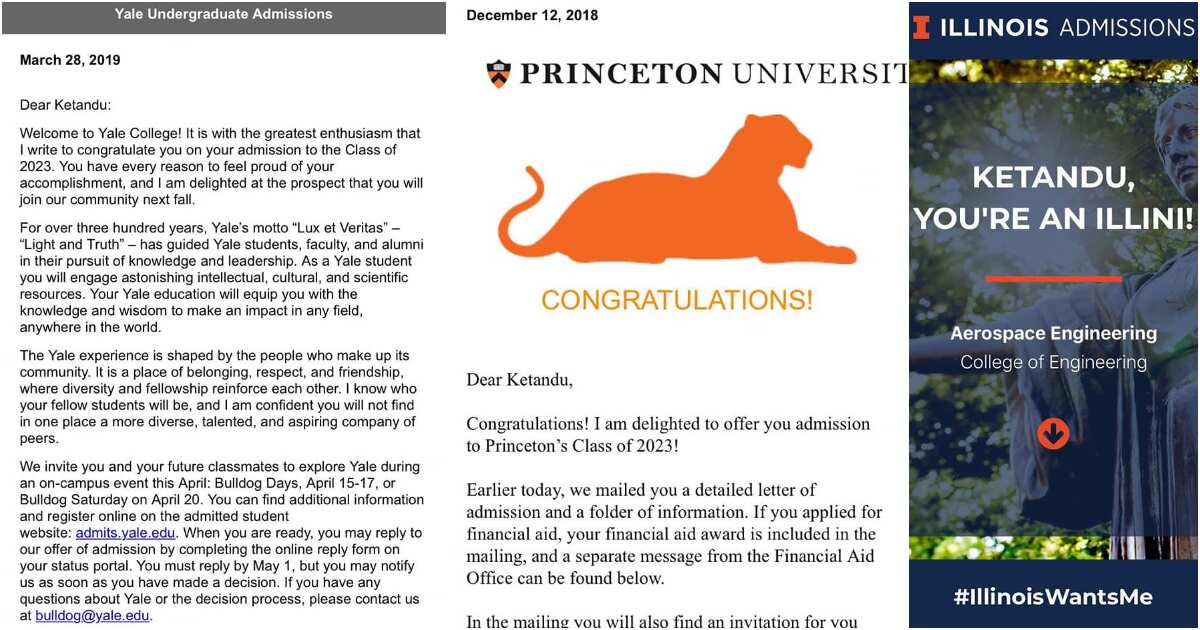Click the orange divider line under headline

coord(1053,279)
